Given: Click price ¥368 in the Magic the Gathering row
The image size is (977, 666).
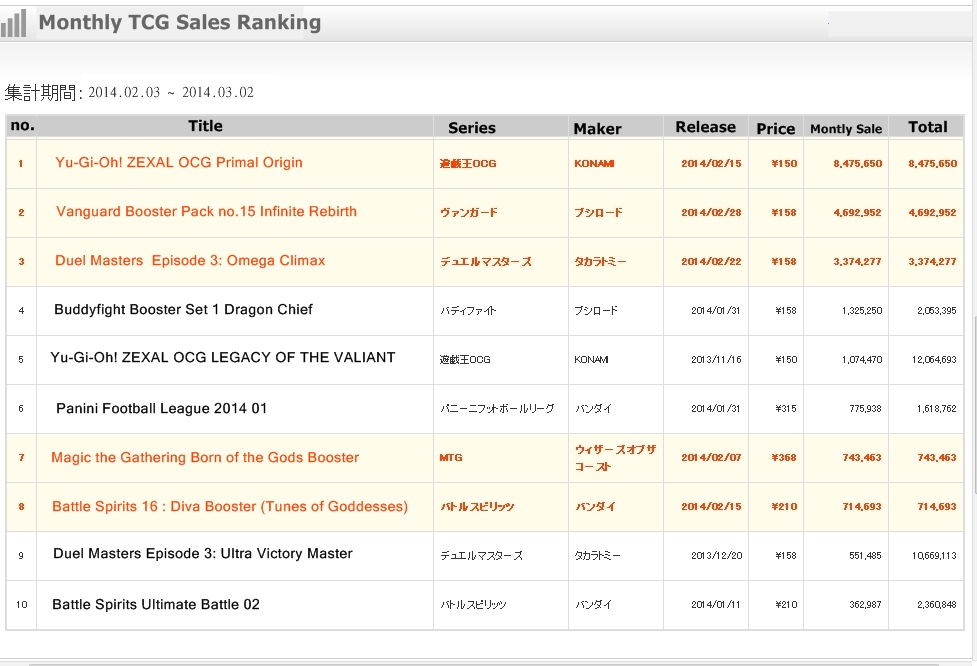Looking at the screenshot, I should tap(784, 458).
